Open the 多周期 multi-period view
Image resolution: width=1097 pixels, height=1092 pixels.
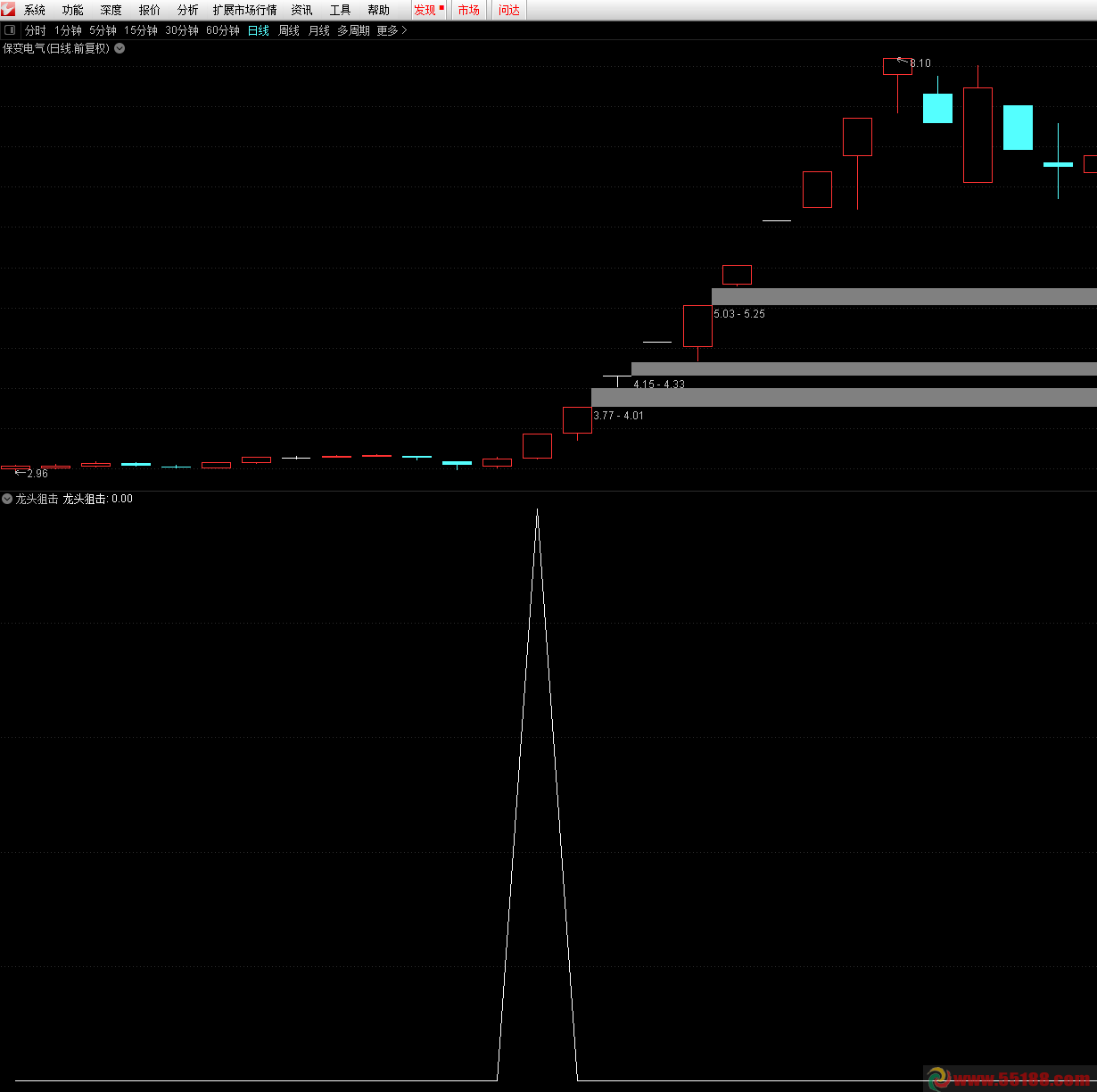click(x=353, y=30)
